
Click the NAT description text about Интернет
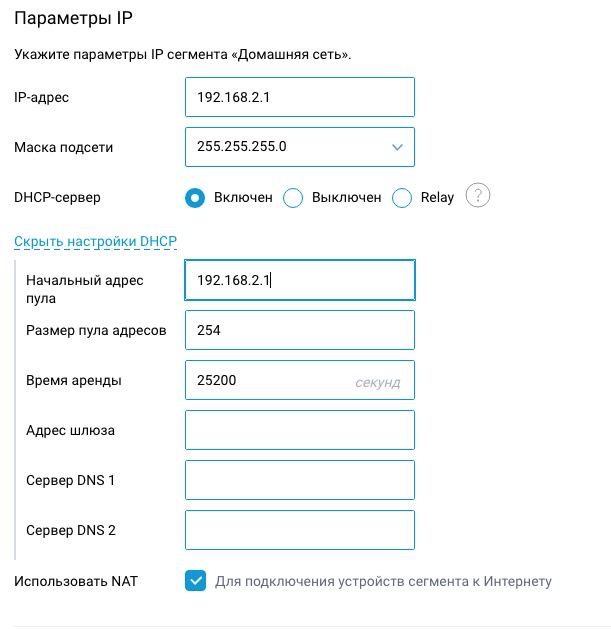point(383,581)
